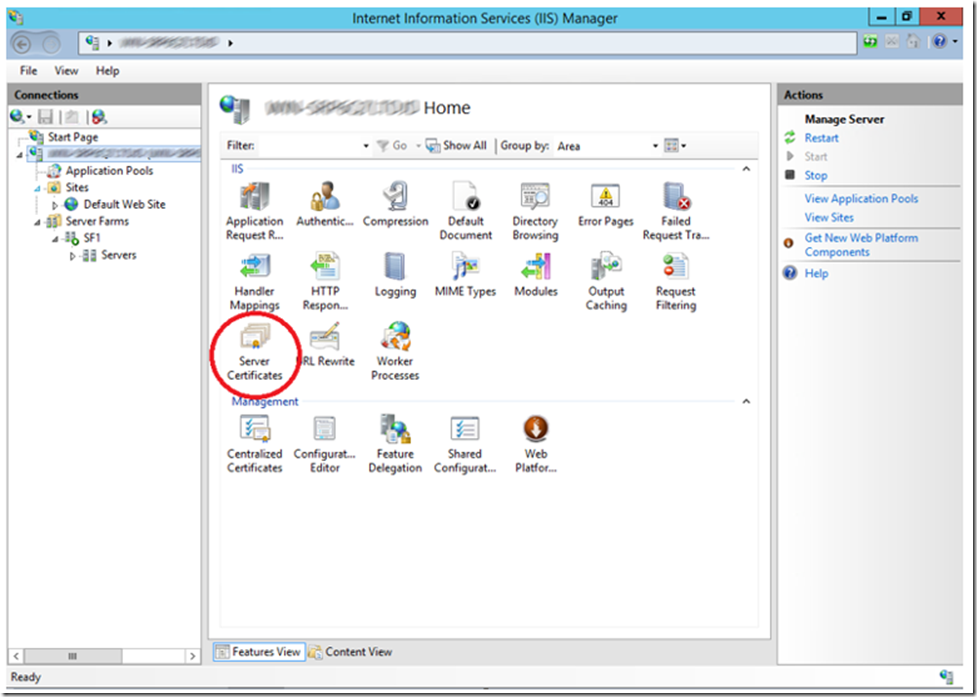This screenshot has height=697, width=977.
Task: Select the Sites node in the tree
Action: pyautogui.click(x=77, y=187)
